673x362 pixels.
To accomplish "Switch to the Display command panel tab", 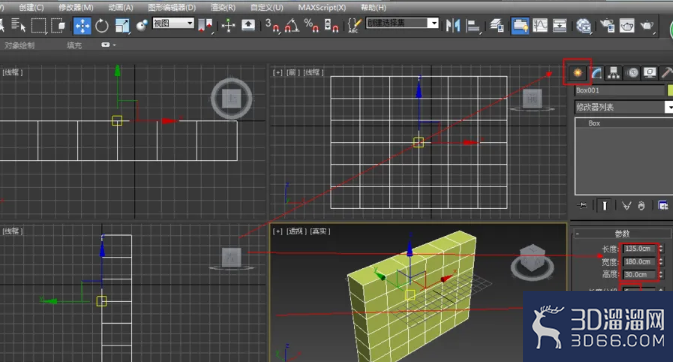I will click(650, 73).
